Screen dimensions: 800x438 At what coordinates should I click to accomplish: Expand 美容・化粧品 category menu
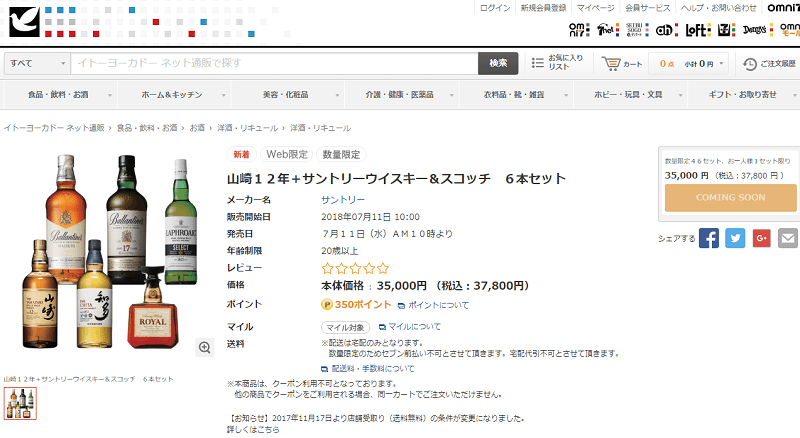(288, 95)
